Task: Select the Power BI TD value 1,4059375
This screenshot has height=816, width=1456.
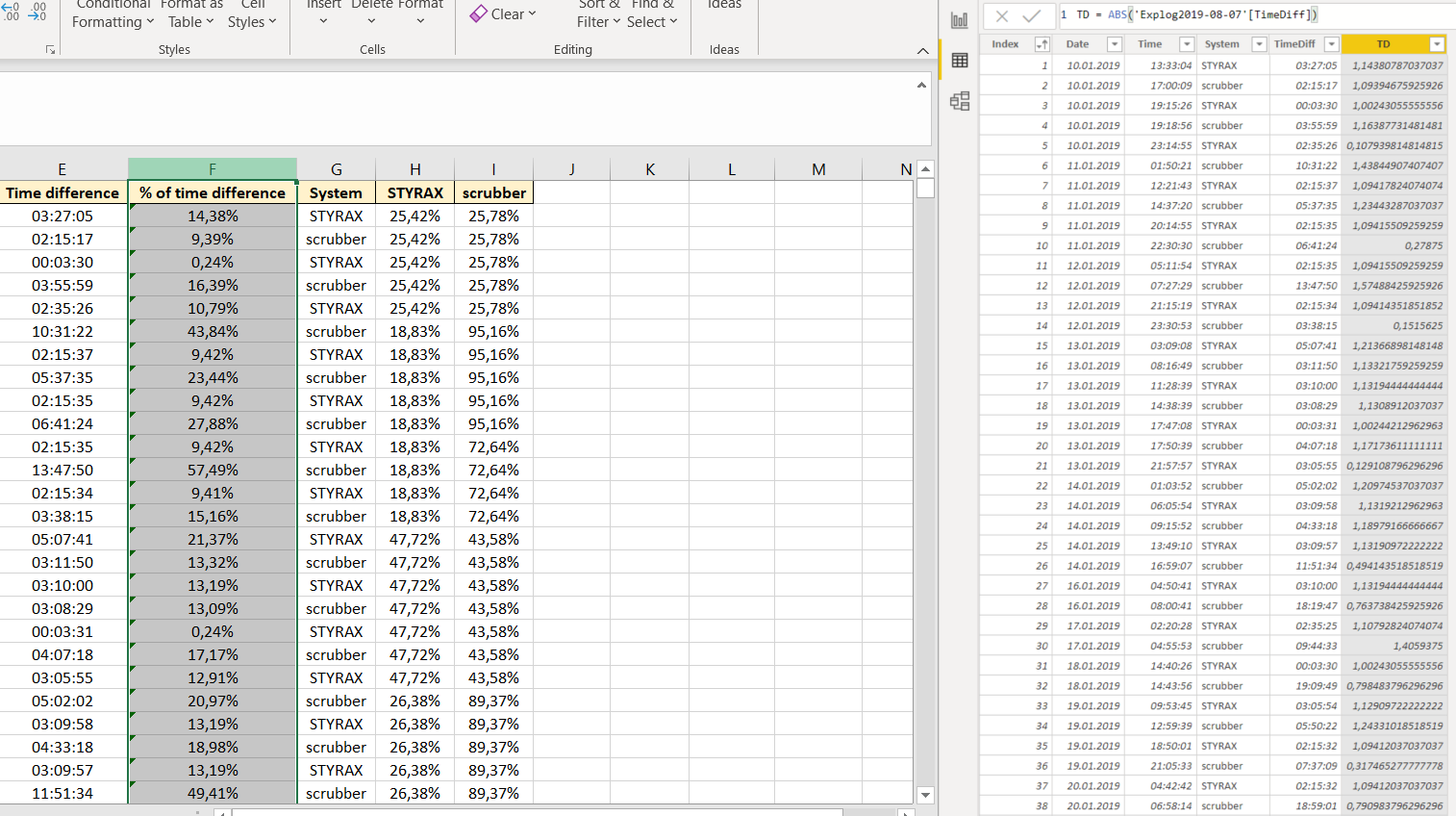Action: tap(1394, 646)
